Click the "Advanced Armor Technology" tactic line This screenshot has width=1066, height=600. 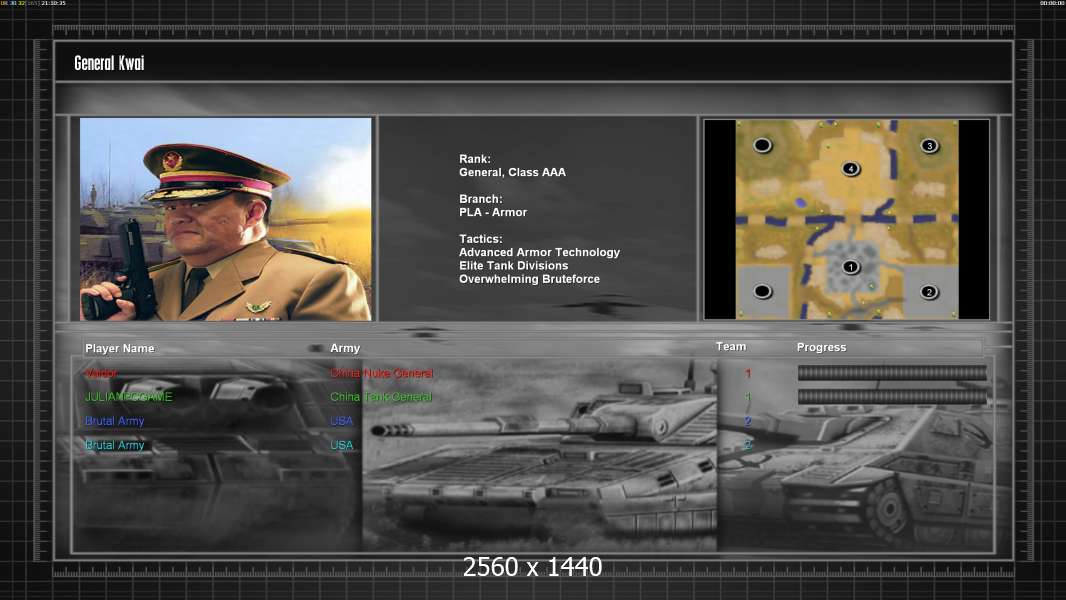(x=539, y=252)
